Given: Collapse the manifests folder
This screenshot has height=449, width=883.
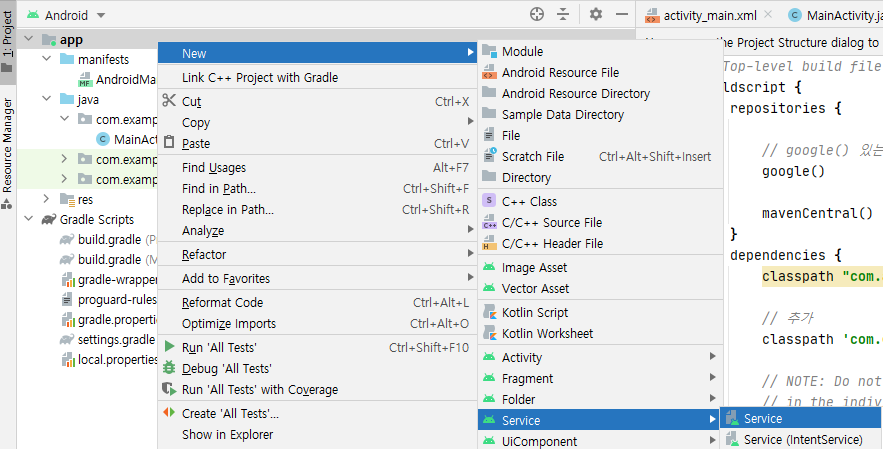Looking at the screenshot, I should 47,59.
